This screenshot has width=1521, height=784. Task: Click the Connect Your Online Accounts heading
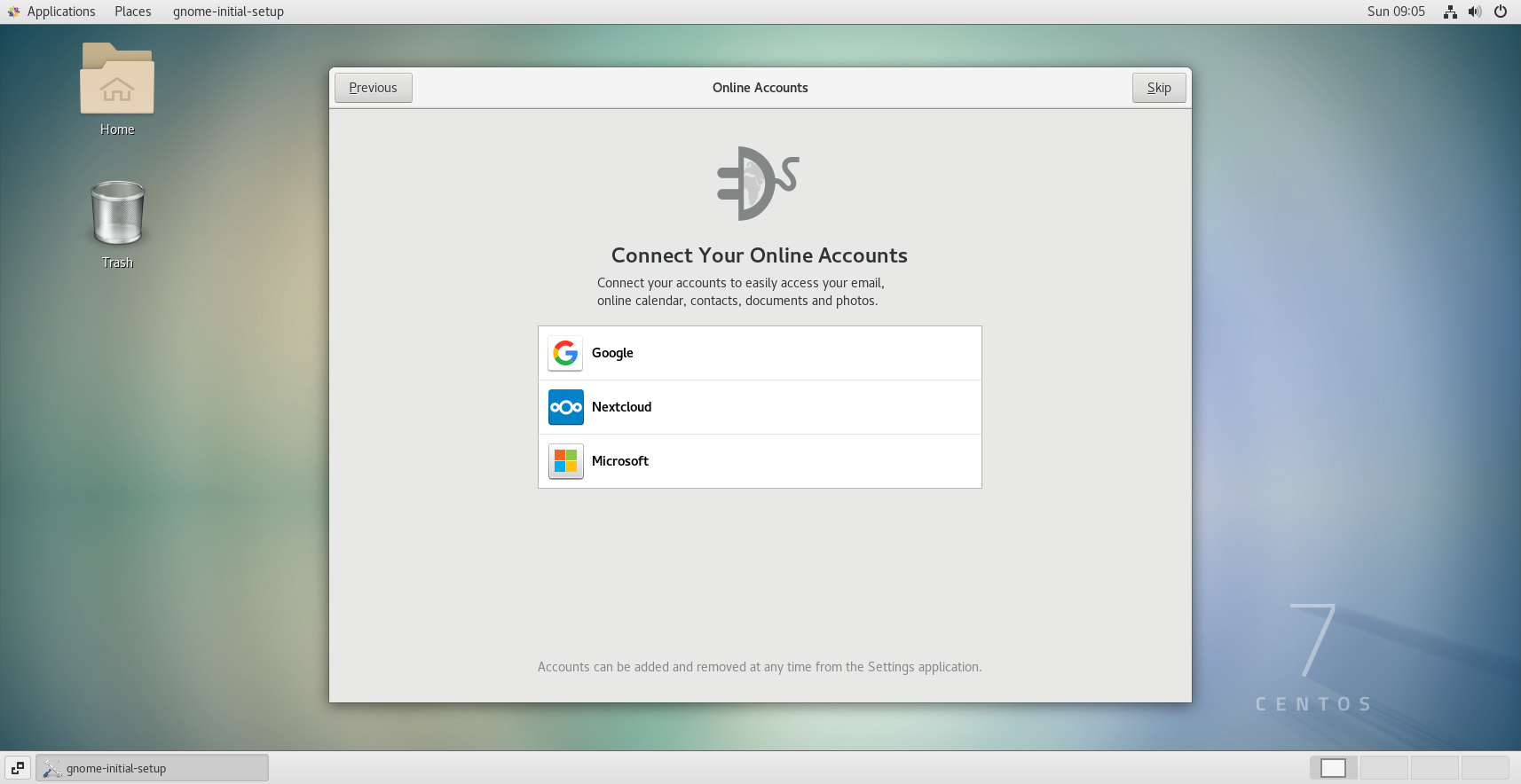point(760,255)
